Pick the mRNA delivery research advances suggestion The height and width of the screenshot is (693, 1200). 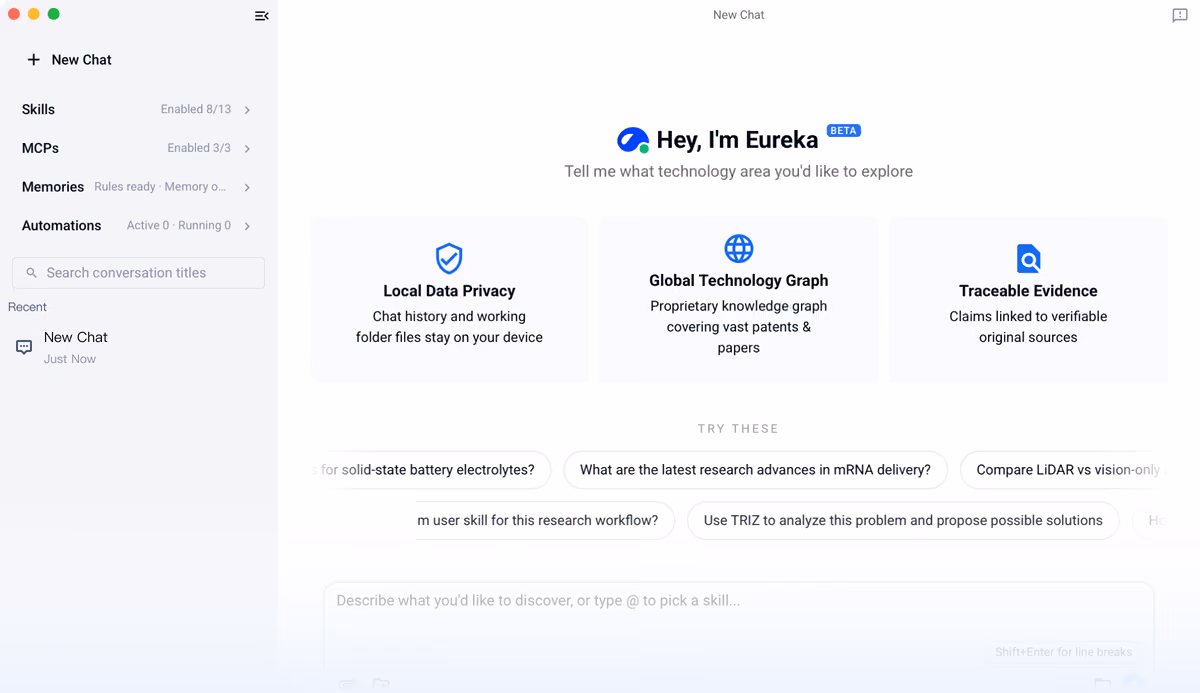755,470
